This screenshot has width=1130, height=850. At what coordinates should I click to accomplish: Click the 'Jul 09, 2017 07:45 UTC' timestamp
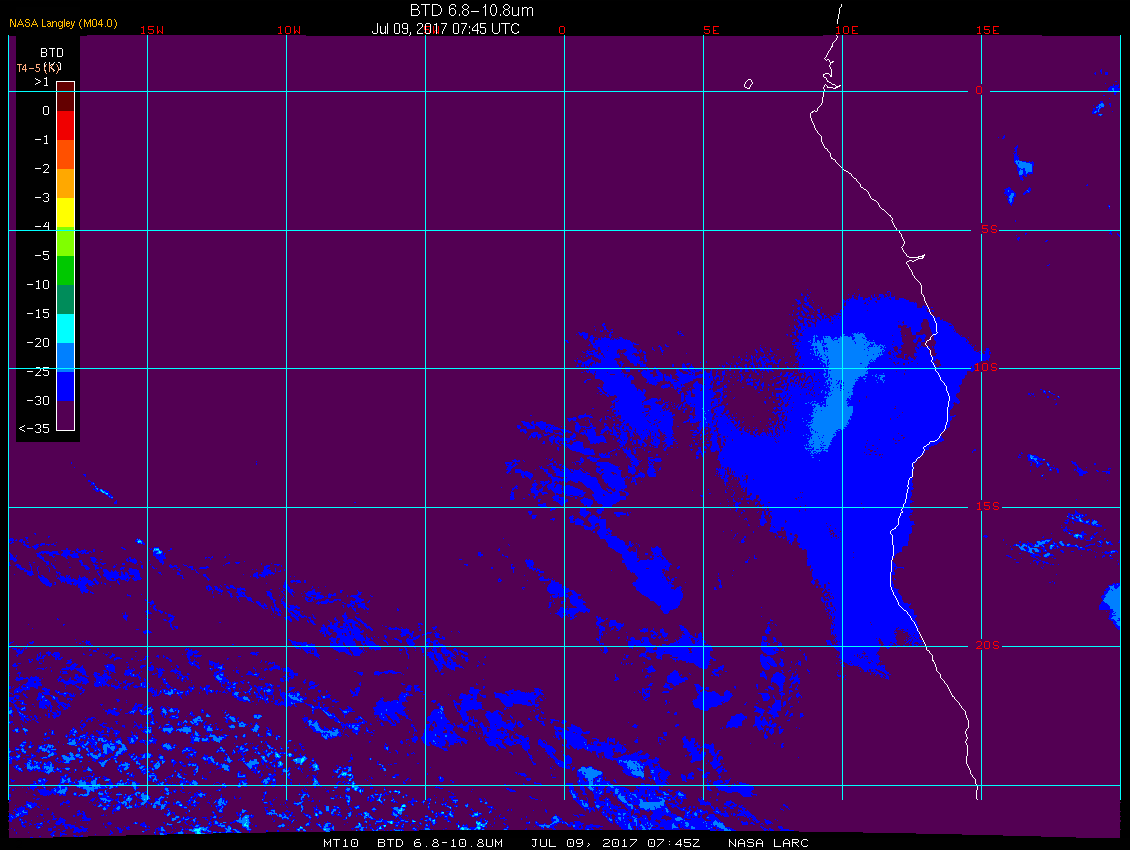(x=445, y=29)
